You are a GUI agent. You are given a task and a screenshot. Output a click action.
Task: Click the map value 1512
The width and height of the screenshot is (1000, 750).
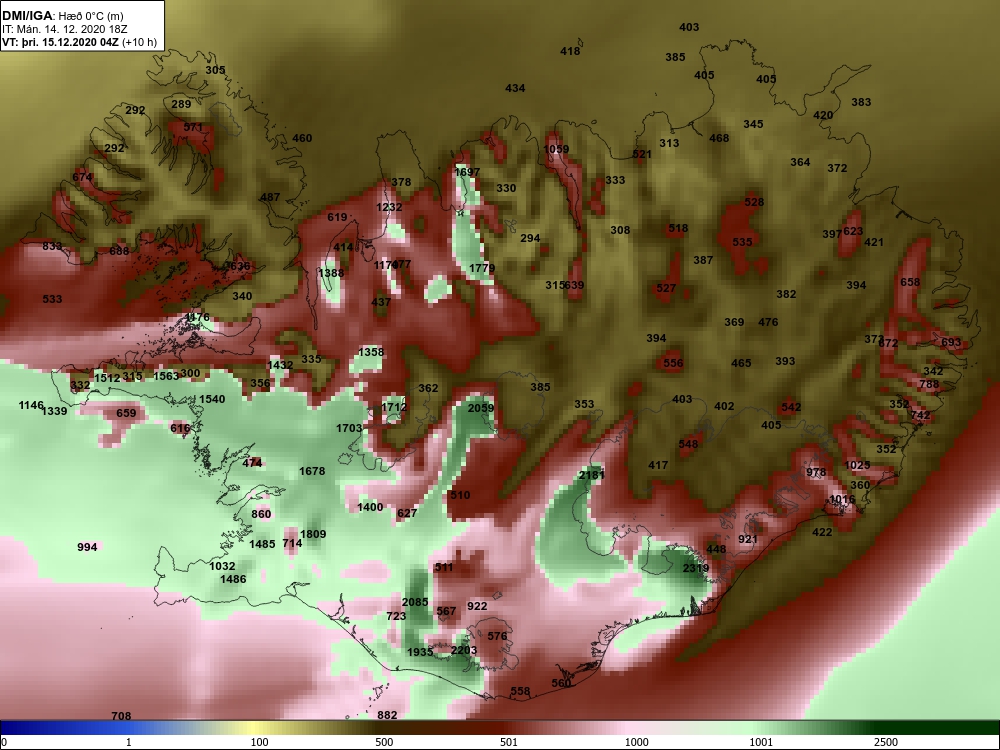click(x=107, y=378)
